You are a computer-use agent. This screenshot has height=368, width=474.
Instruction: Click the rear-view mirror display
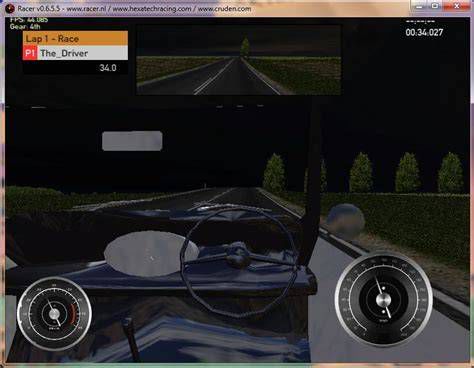(239, 60)
